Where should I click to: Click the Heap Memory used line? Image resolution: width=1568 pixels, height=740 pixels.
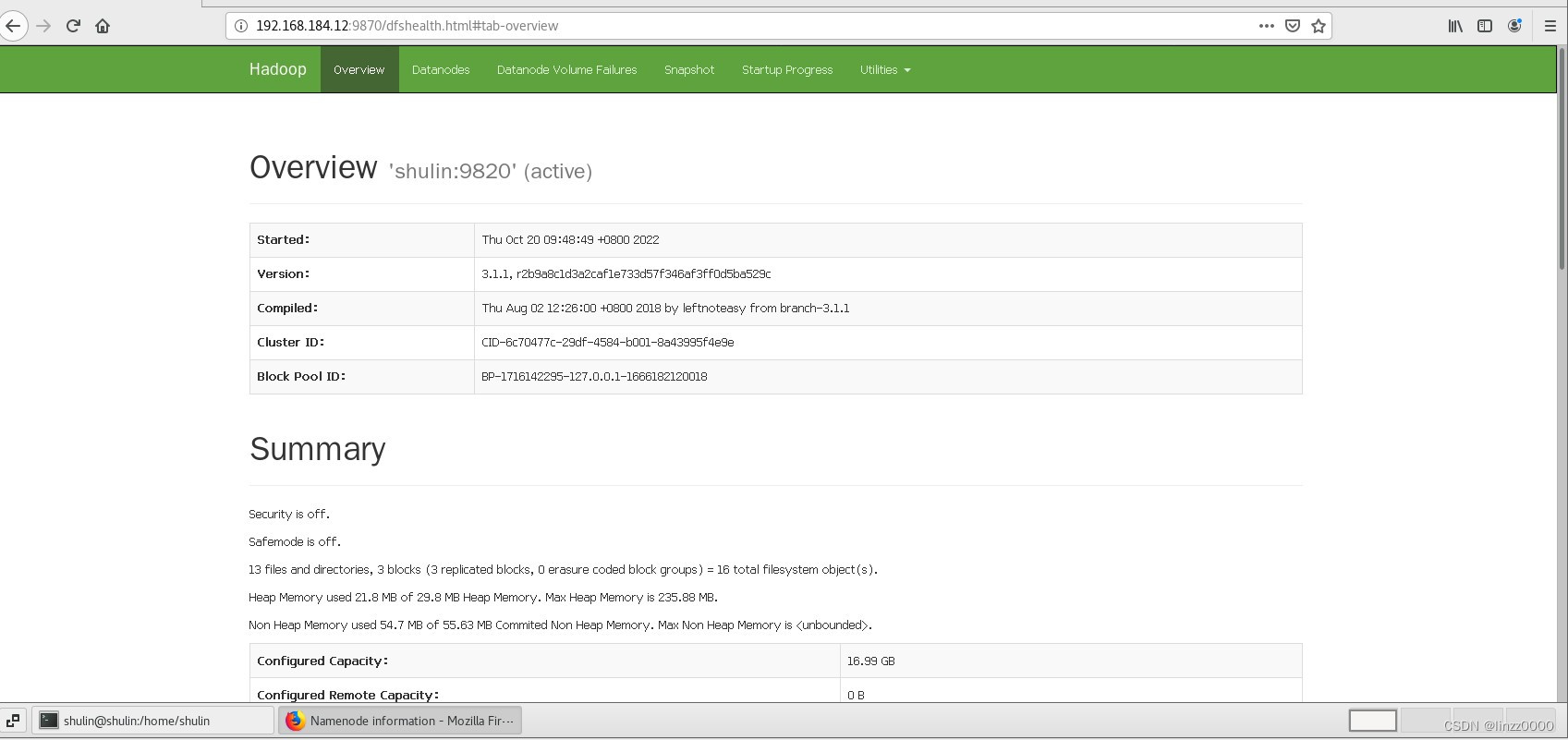(483, 597)
